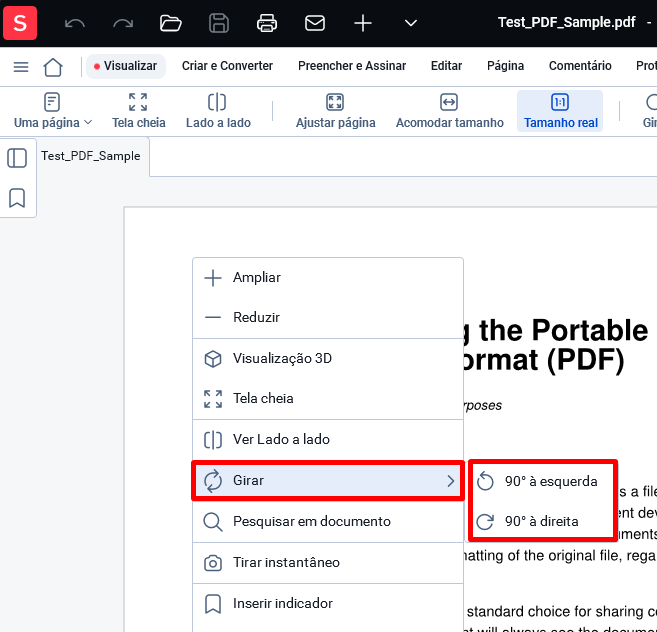Redo the last action
This screenshot has width=657, height=632.
123,23
